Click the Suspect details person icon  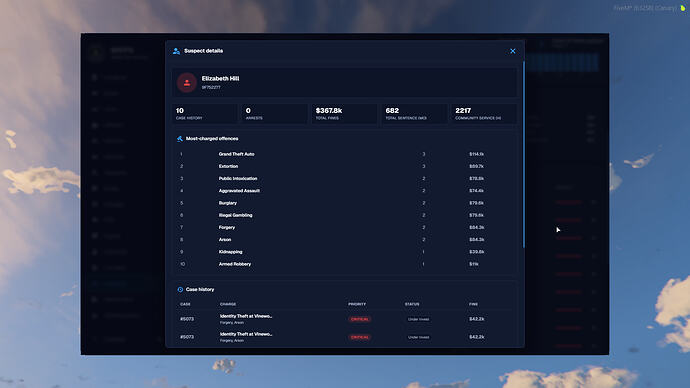[176, 51]
